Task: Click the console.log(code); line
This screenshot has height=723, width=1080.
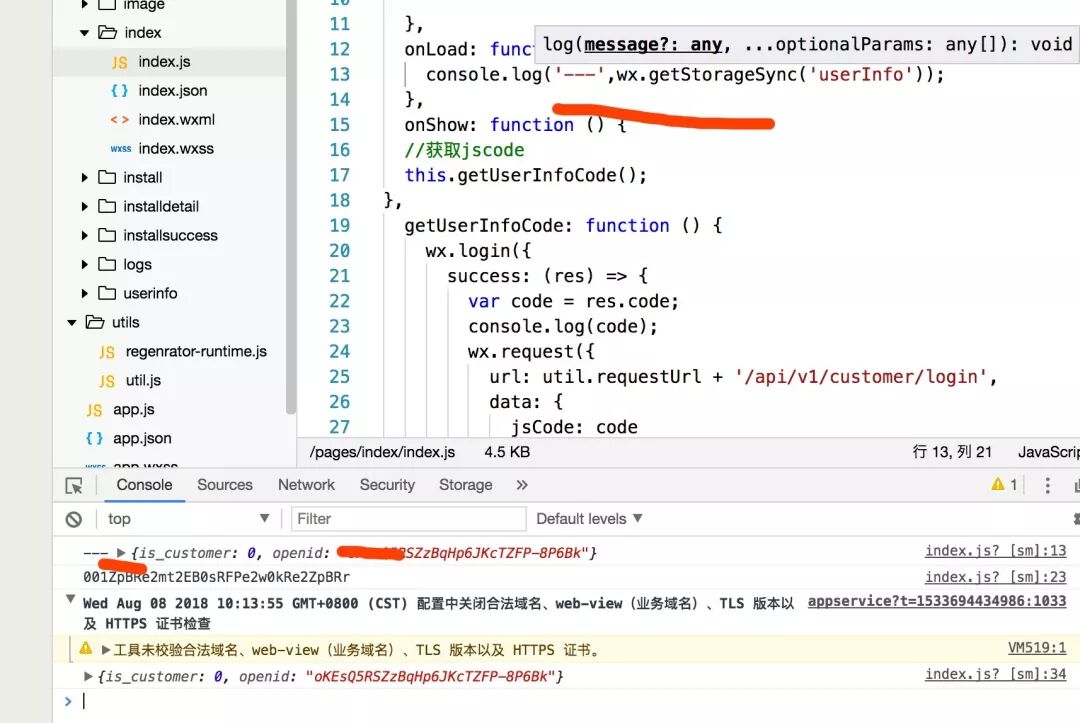Action: pos(563,326)
